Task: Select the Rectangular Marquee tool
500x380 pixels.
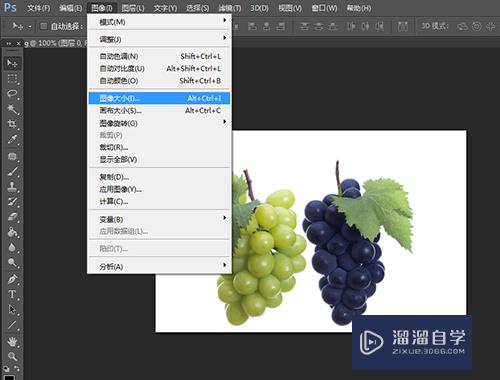Action: (x=12, y=79)
